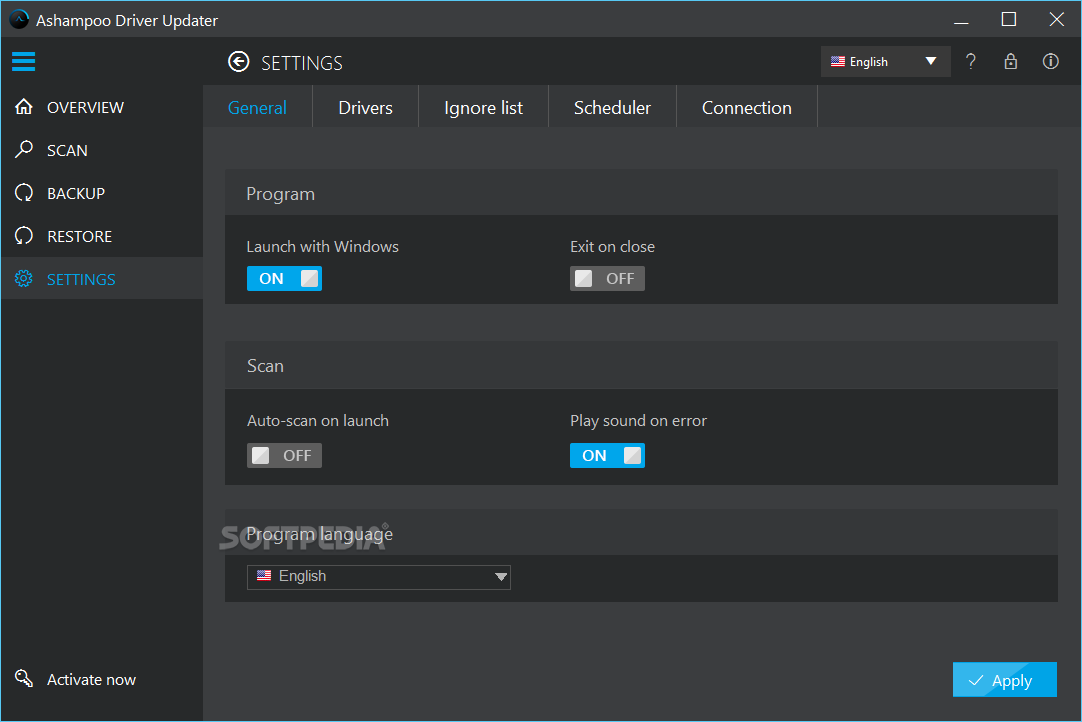Turn off Launch with Windows toggle
Image resolution: width=1082 pixels, height=722 pixels.
tap(284, 279)
